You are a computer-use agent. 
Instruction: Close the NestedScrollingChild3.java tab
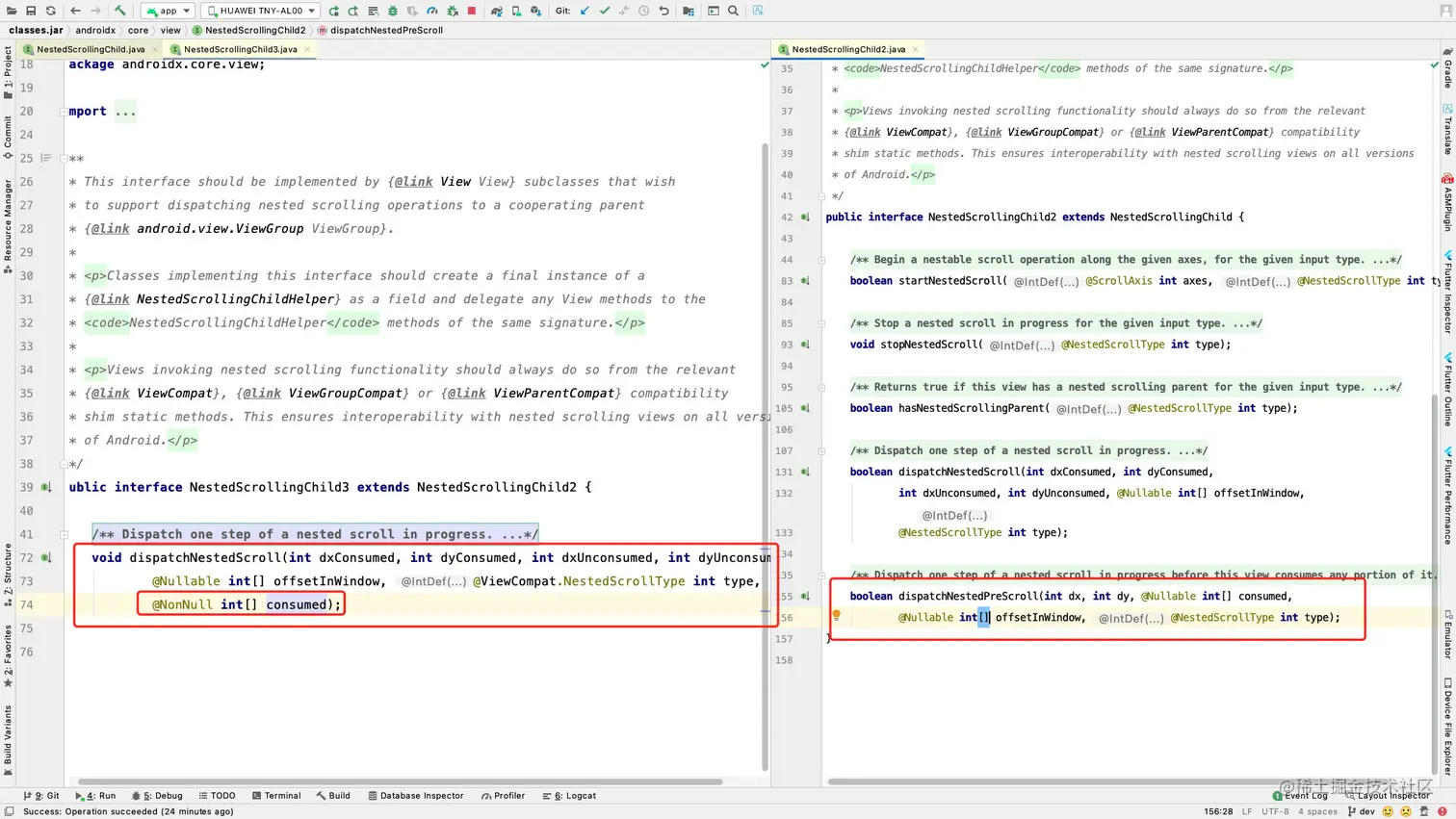coord(307,49)
